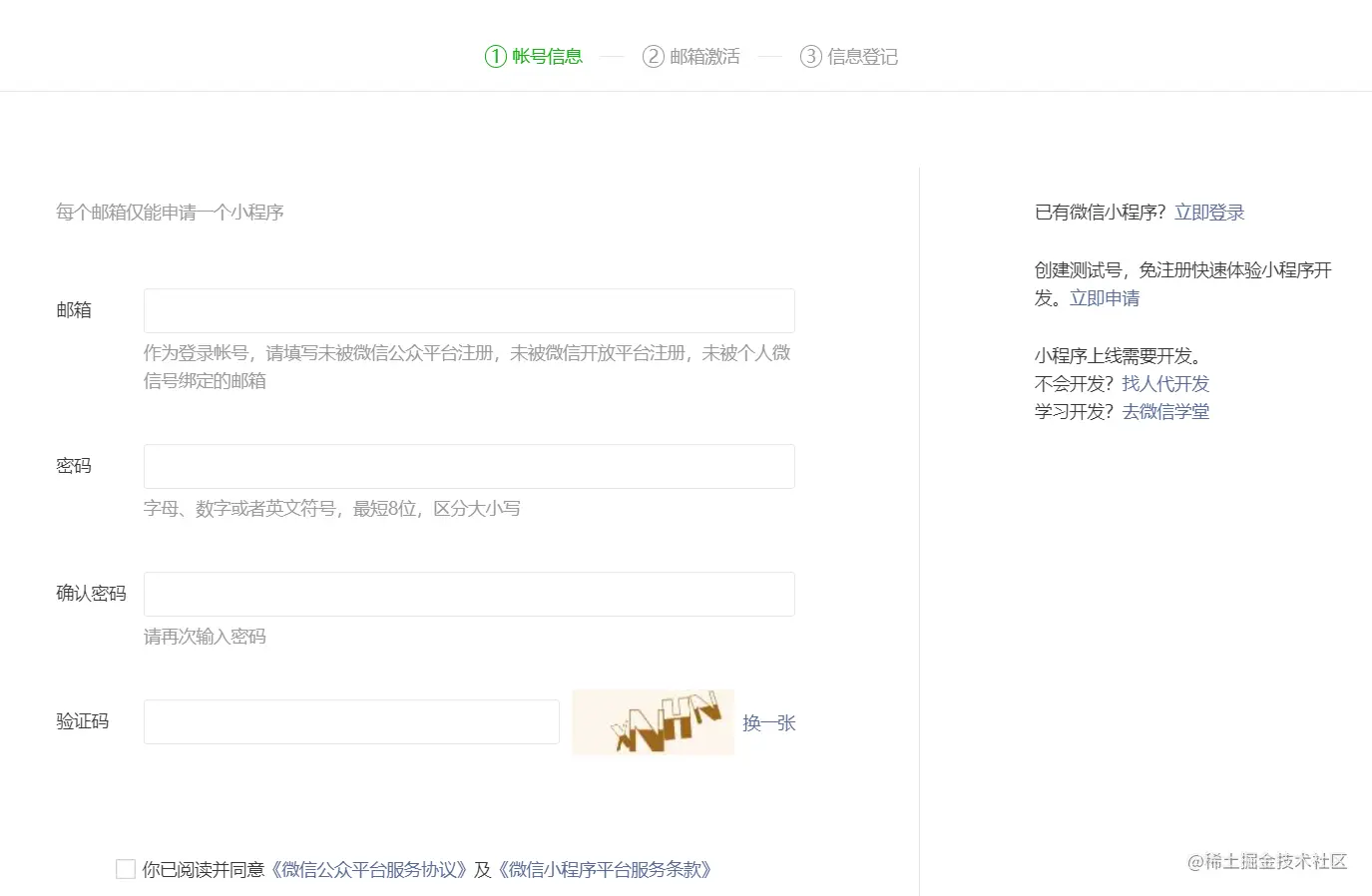Click the 邮箱激活 step two indicator
This screenshot has width=1372, height=896.
tap(691, 57)
